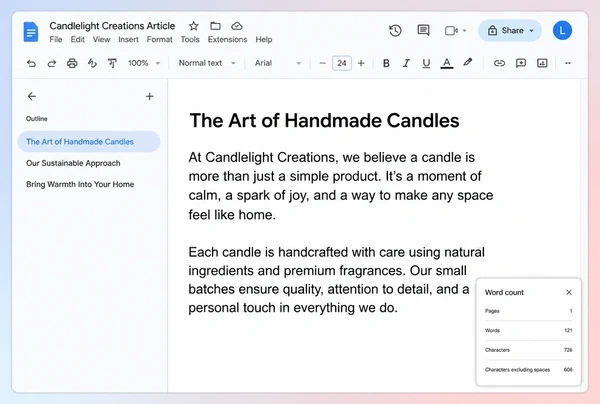The height and width of the screenshot is (404, 600).
Task: Open the Tools menu
Action: point(190,39)
